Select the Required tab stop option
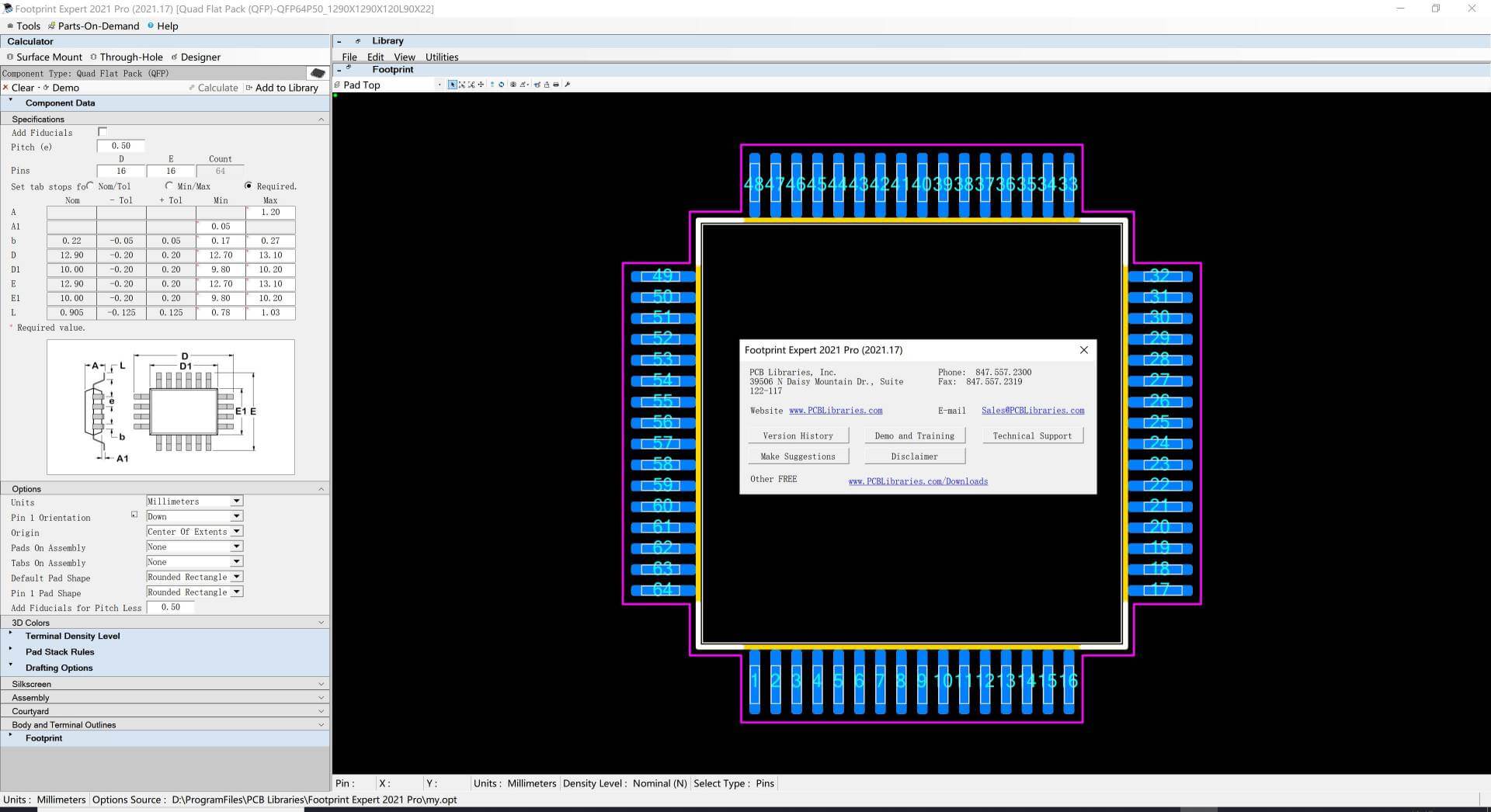This screenshot has width=1491, height=812. 248,186
